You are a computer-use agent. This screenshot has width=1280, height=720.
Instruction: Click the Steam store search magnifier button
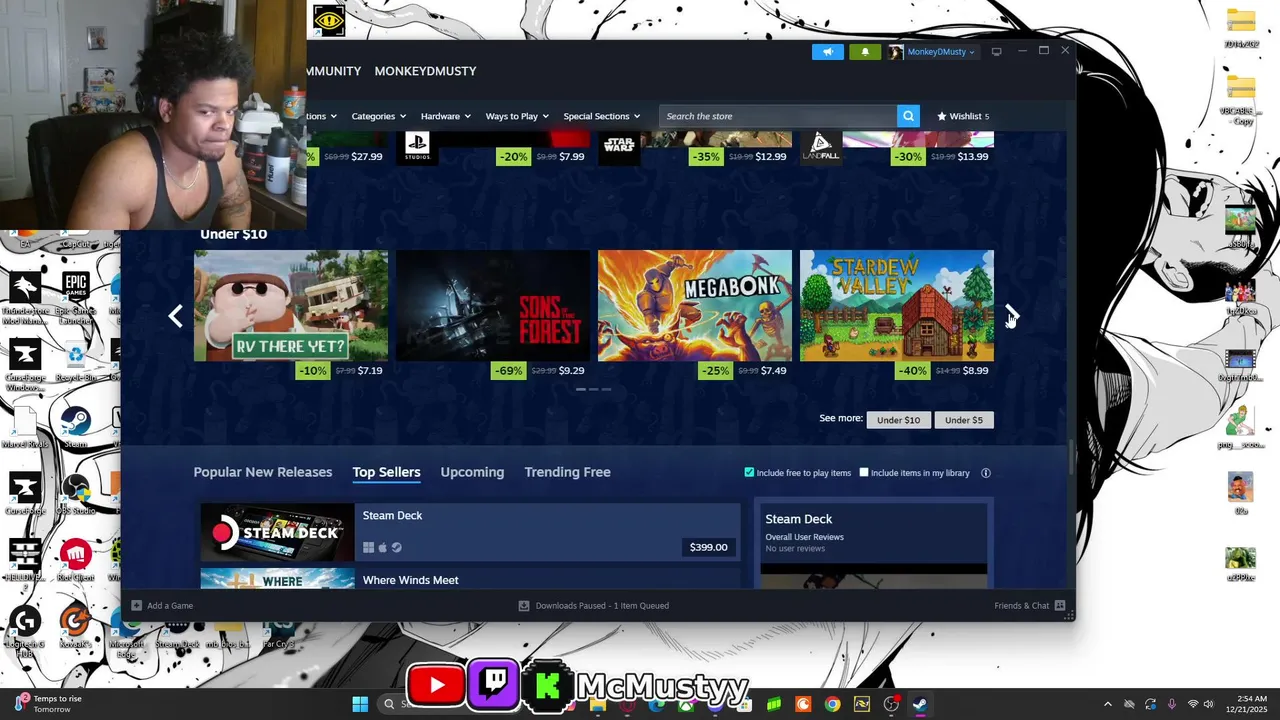coord(908,116)
